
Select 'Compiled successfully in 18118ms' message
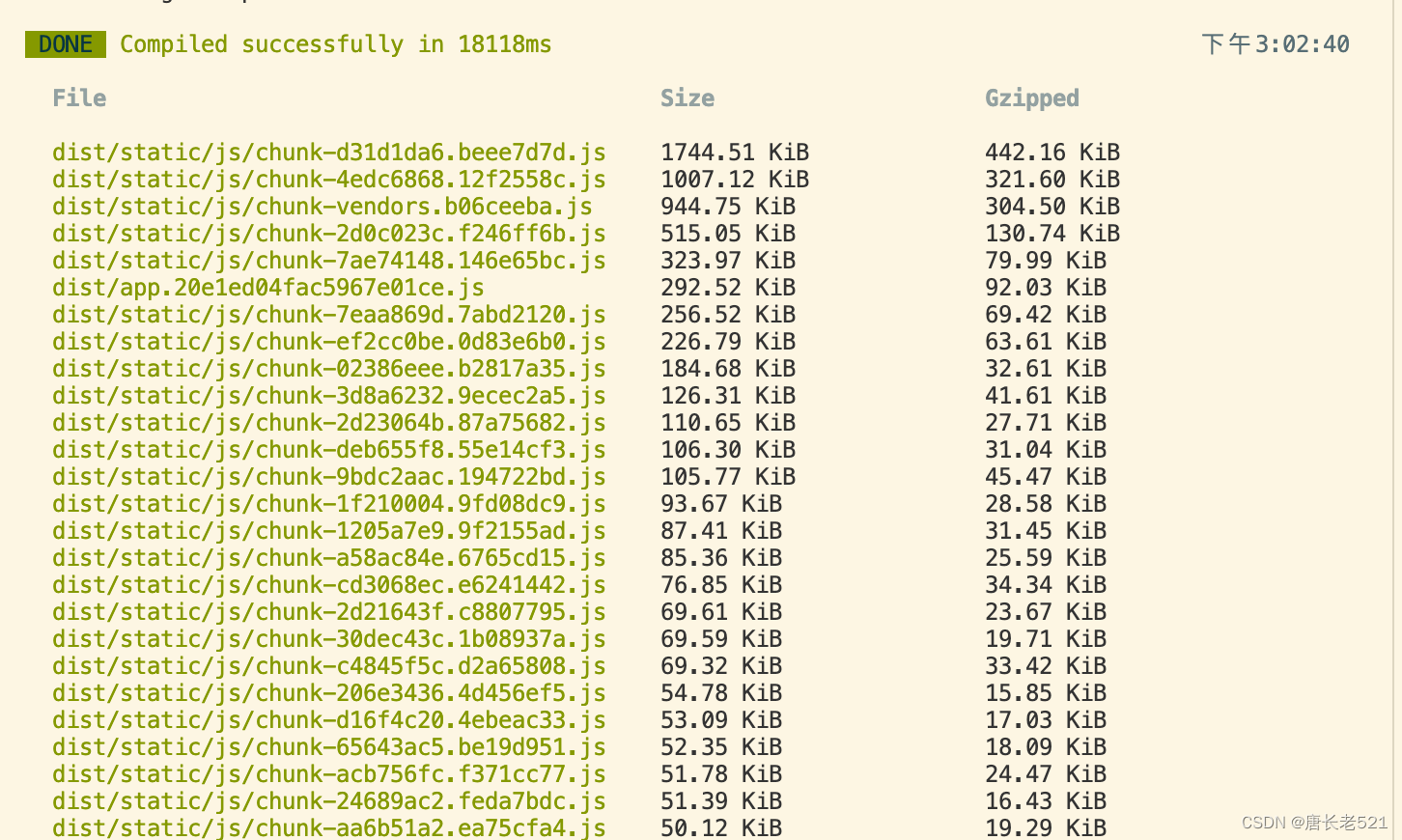pyautogui.click(x=336, y=44)
